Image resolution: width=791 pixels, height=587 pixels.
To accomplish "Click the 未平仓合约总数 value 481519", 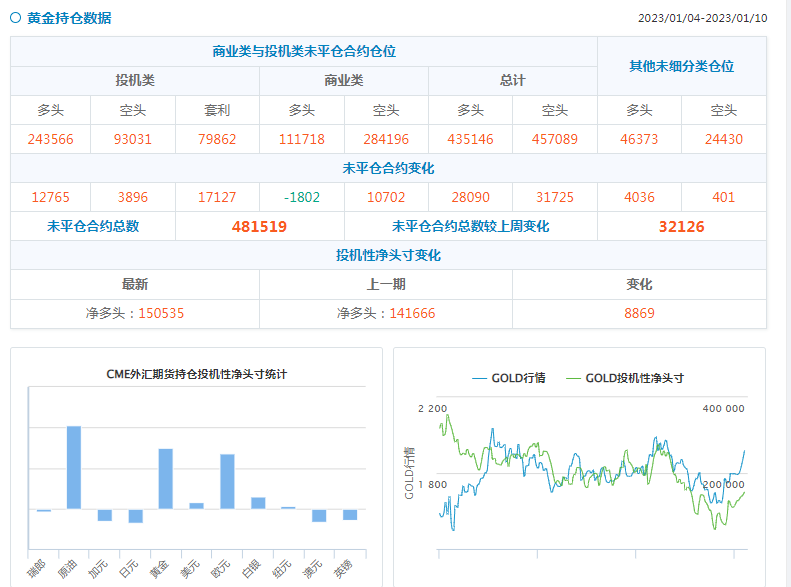I will [259, 227].
